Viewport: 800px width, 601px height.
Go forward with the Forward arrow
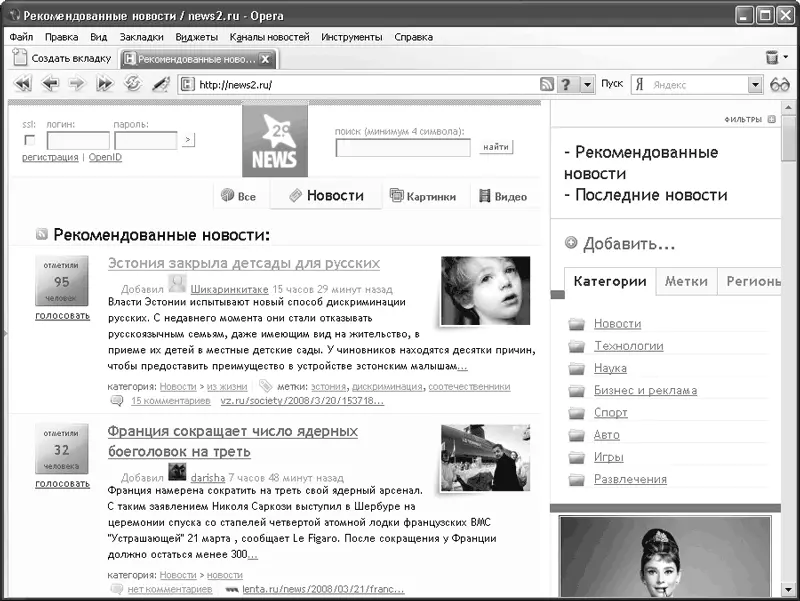point(77,83)
